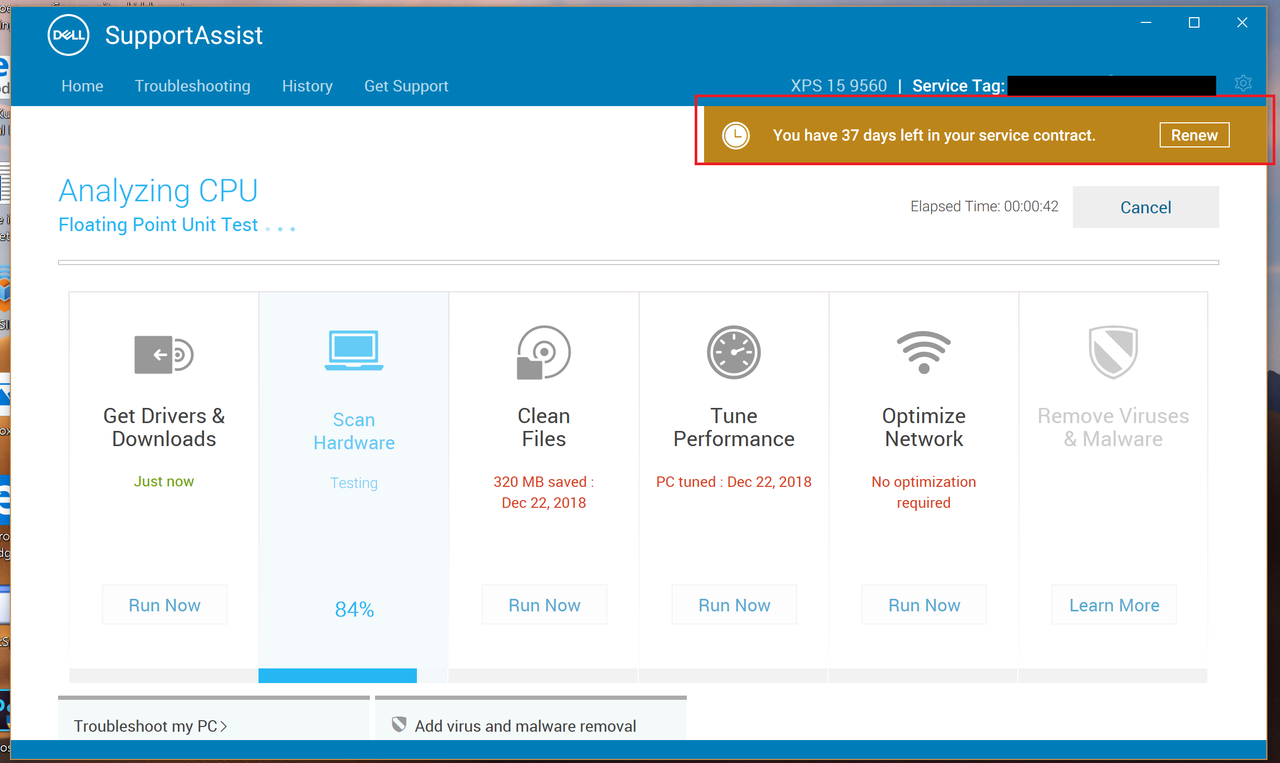Click the clock icon in the contract banner
The height and width of the screenshot is (763, 1280).
(x=736, y=135)
